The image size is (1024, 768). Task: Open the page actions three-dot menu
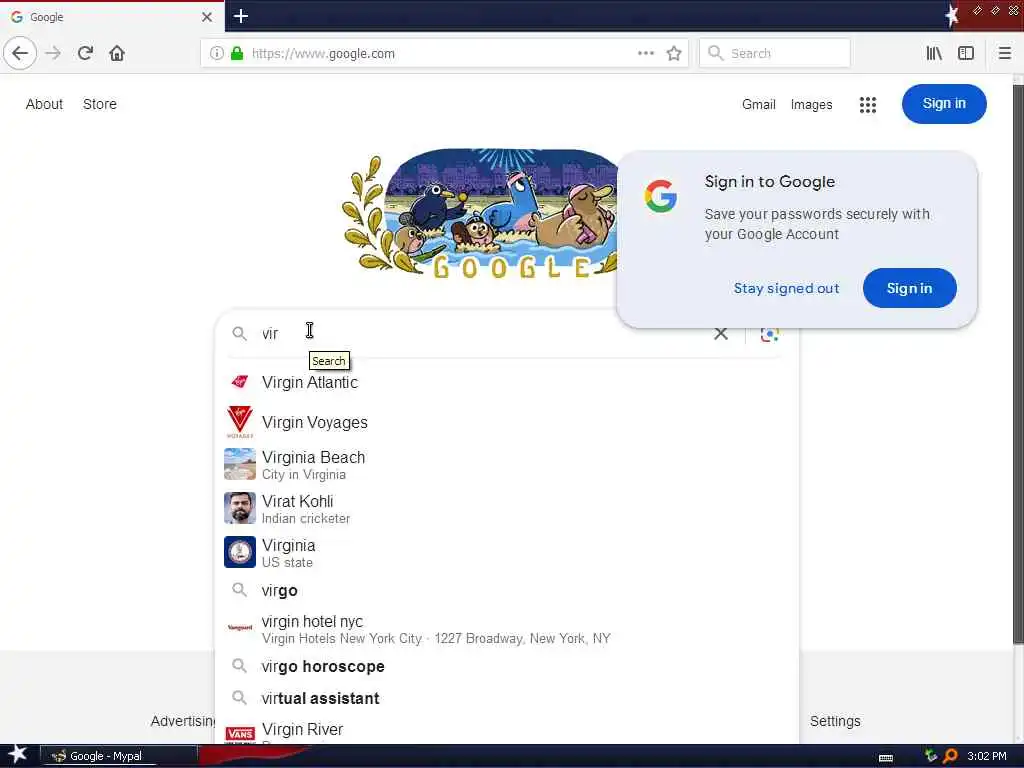pyautogui.click(x=646, y=53)
